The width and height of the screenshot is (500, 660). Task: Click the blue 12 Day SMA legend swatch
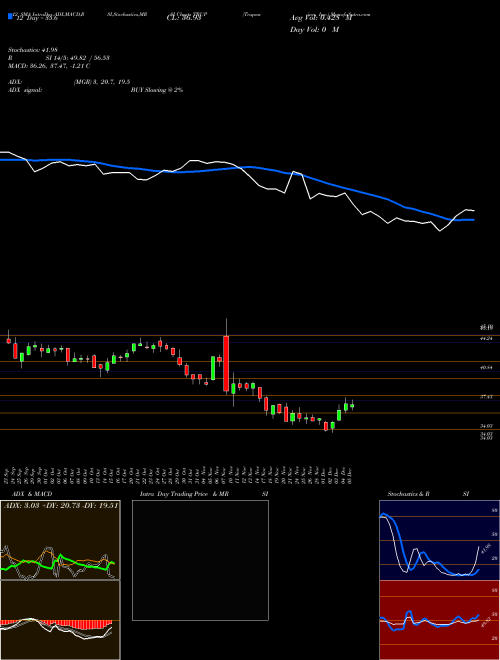(10, 17)
